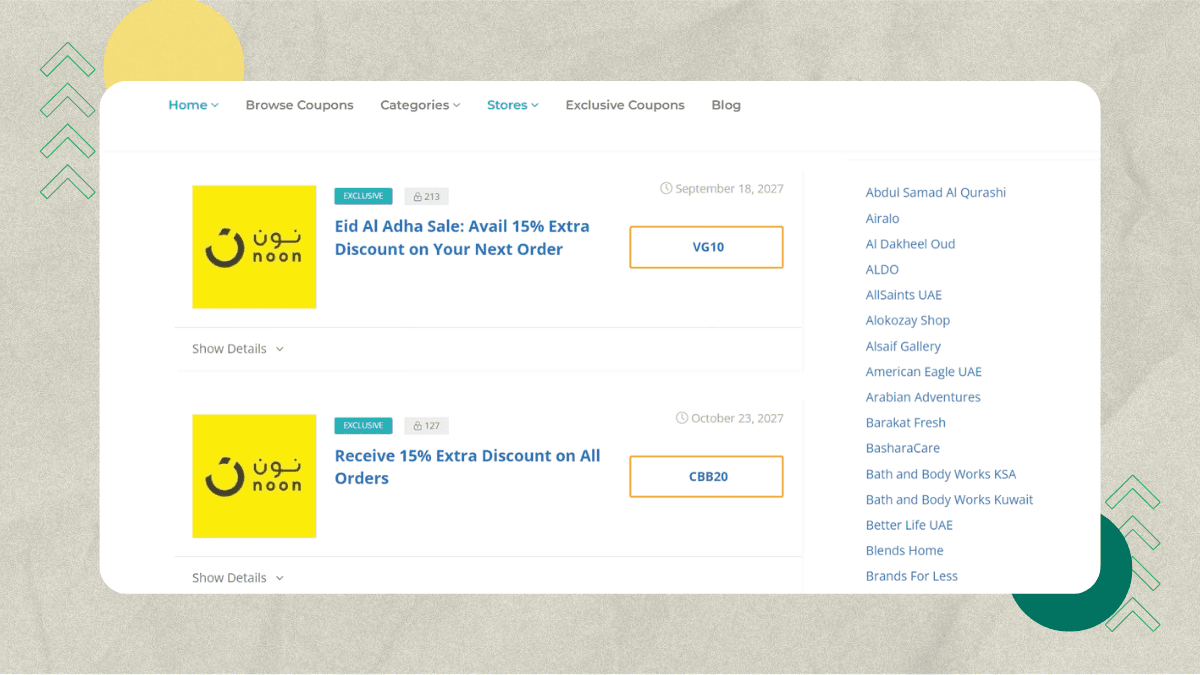This screenshot has width=1200, height=675.
Task: Open Bath and Body Works KSA link
Action: coord(941,474)
